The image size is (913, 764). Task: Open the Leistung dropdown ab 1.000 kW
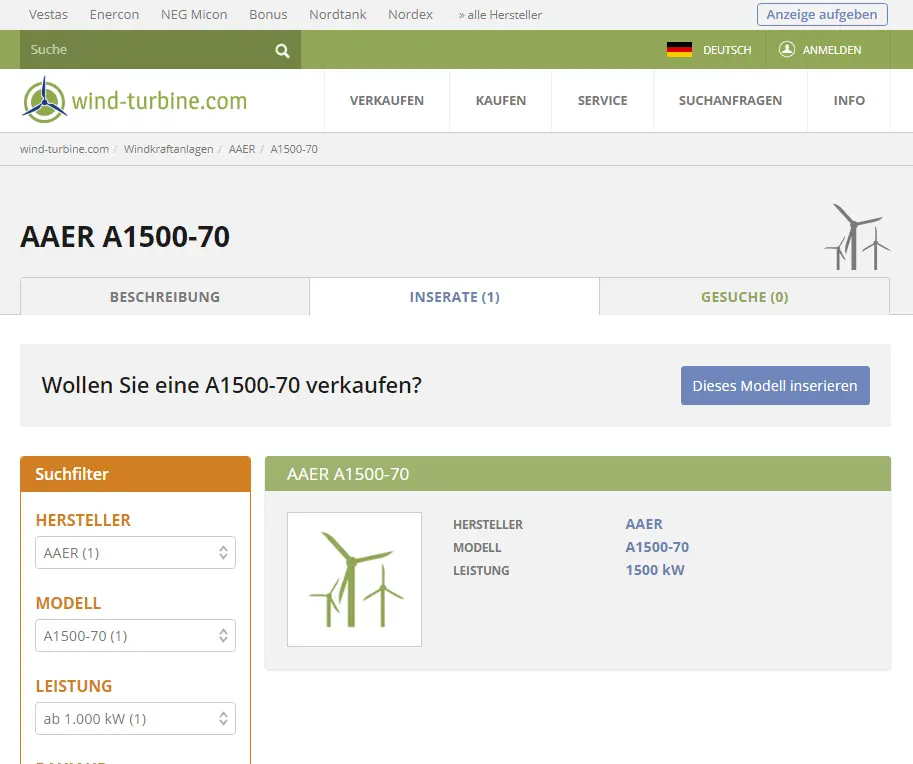pos(135,719)
